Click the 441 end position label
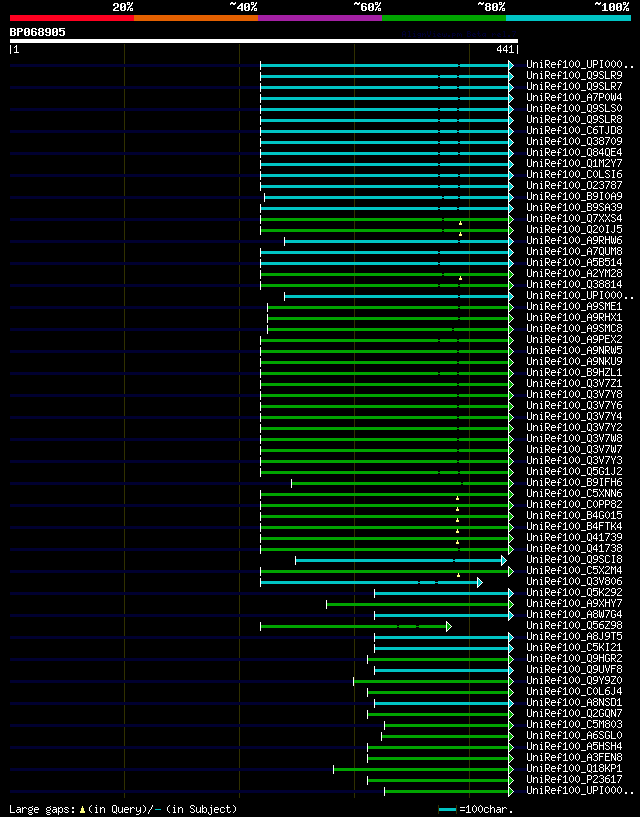 [506, 49]
